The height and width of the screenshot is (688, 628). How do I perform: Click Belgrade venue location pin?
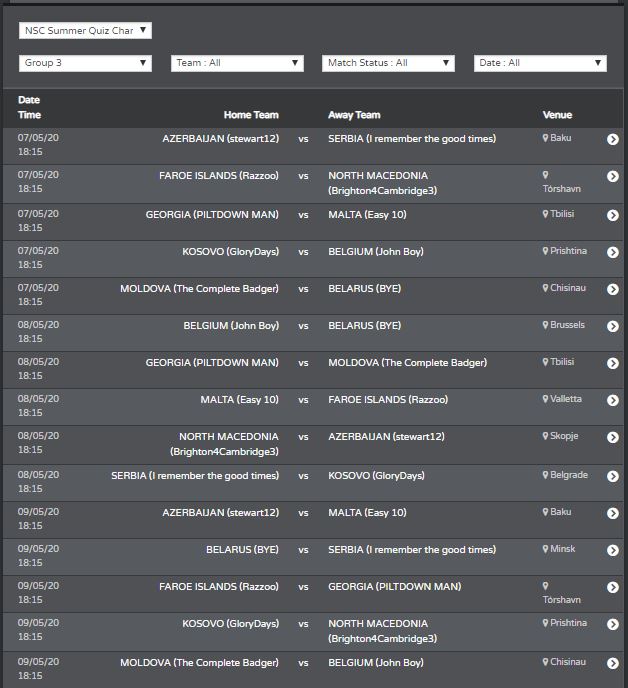click(545, 475)
